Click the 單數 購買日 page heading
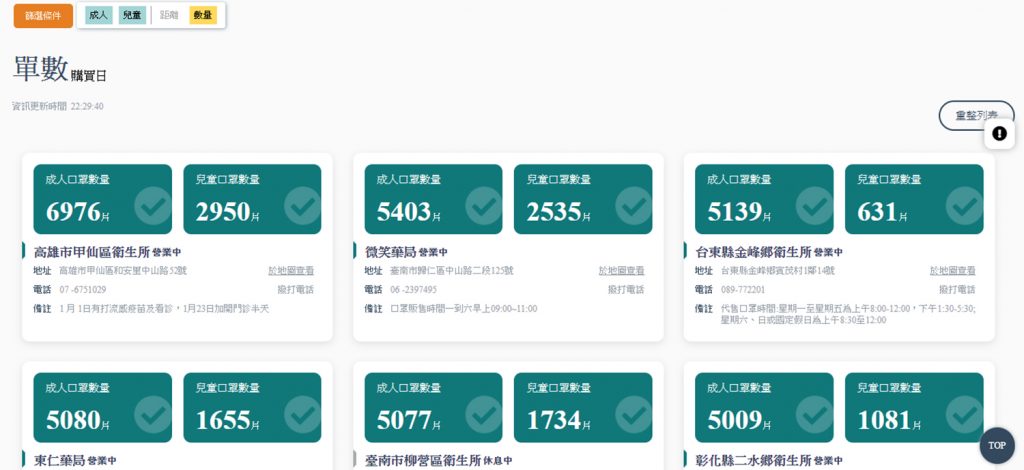Screen dimensions: 1024x470 click(59, 69)
